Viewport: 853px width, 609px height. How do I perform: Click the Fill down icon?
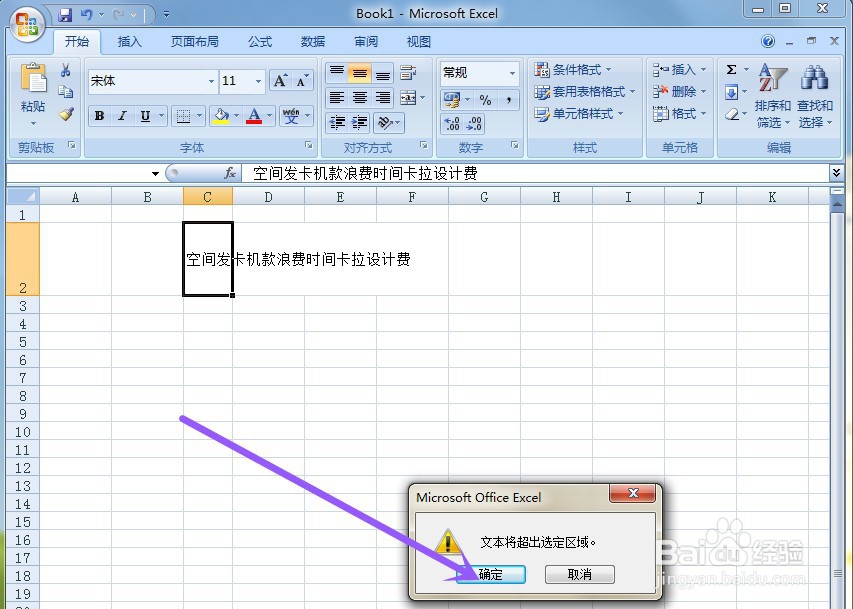[732, 92]
